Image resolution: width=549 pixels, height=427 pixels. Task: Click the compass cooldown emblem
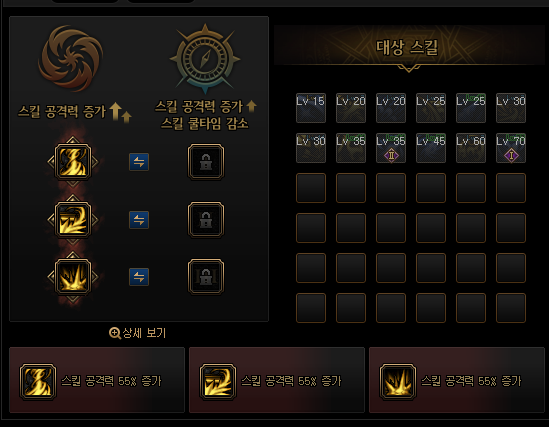coord(205,59)
